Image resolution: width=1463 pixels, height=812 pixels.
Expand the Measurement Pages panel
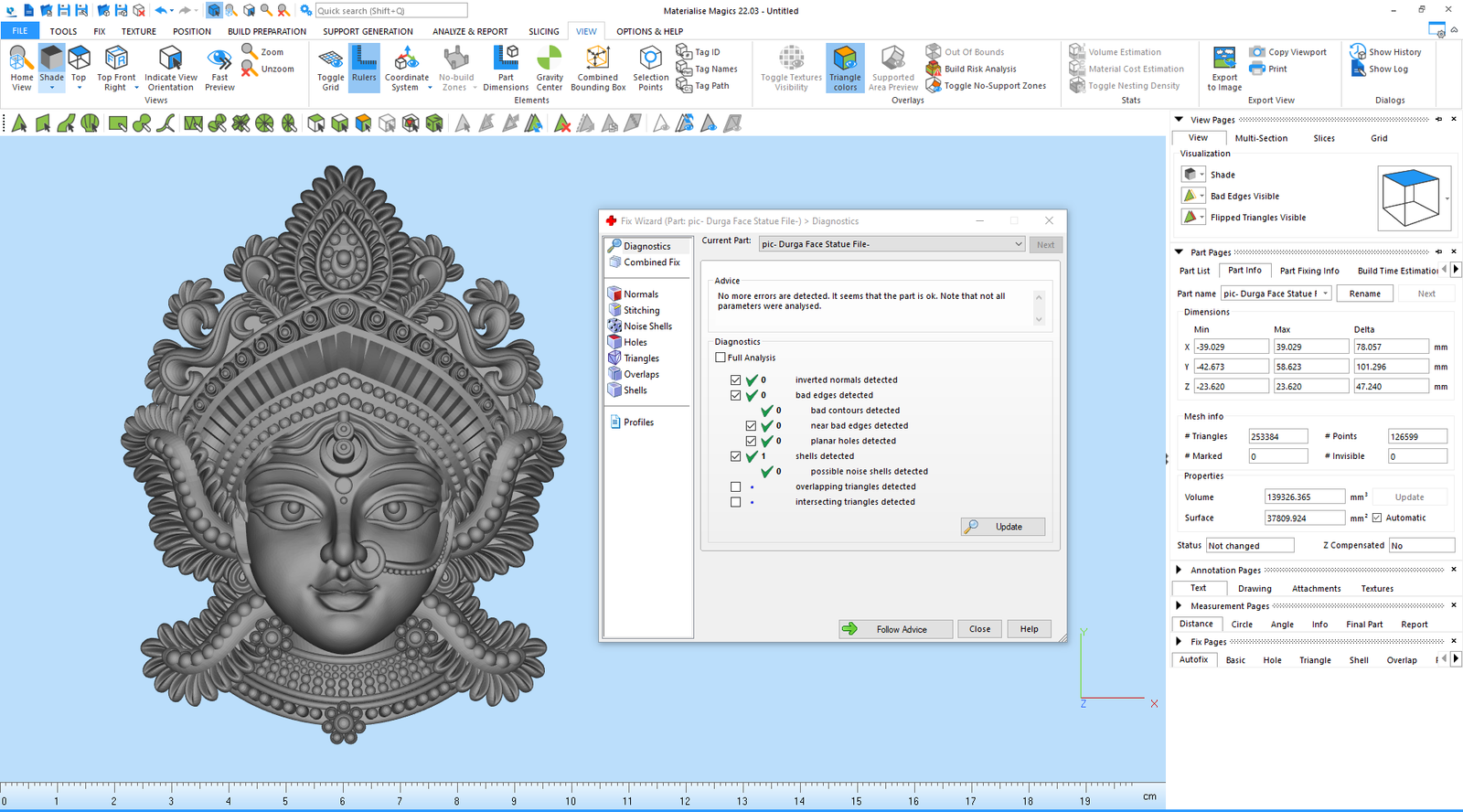click(x=1179, y=605)
